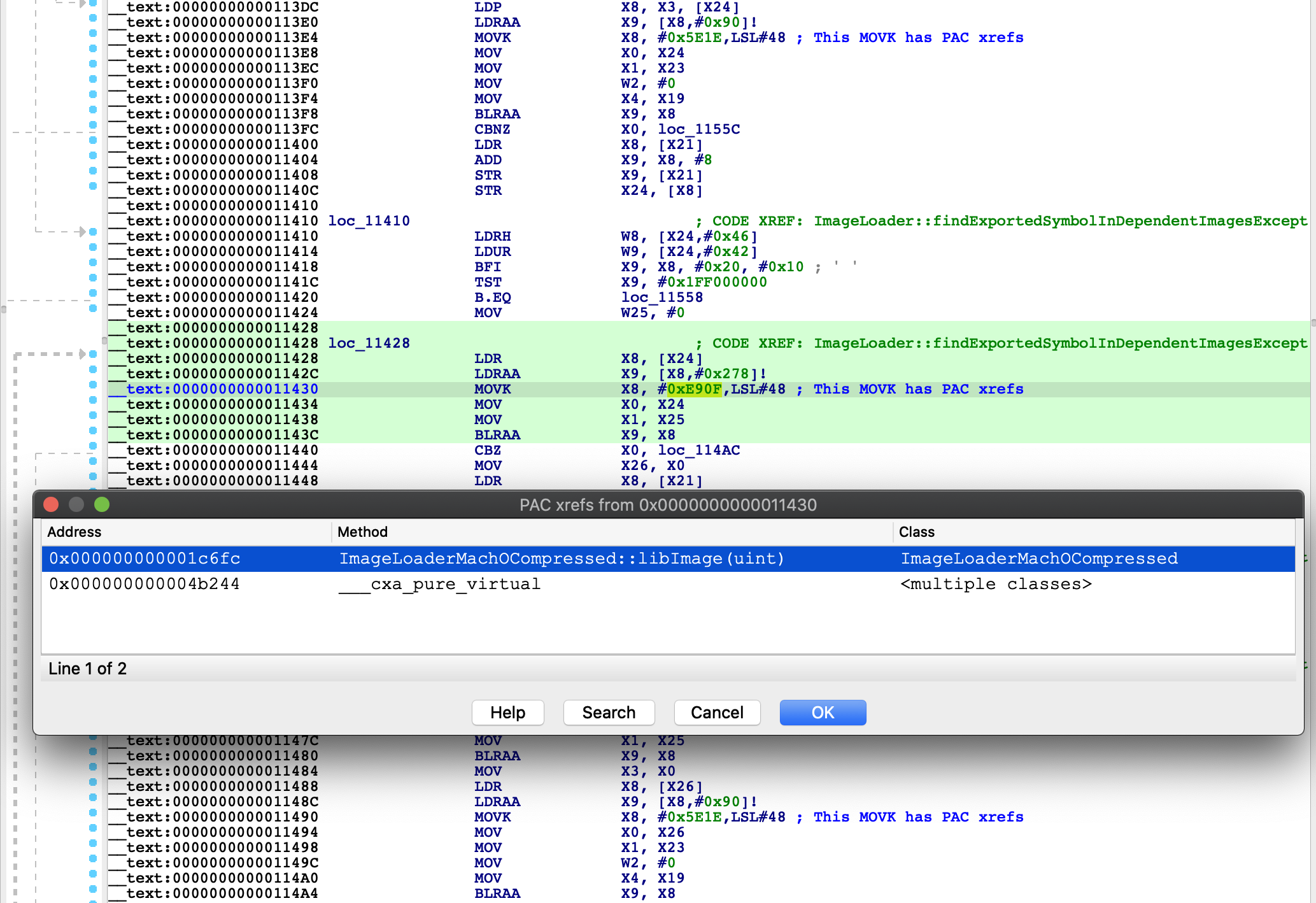Click the Search button in PAC xrefs
The width and height of the screenshot is (1316, 903).
pyautogui.click(x=608, y=713)
